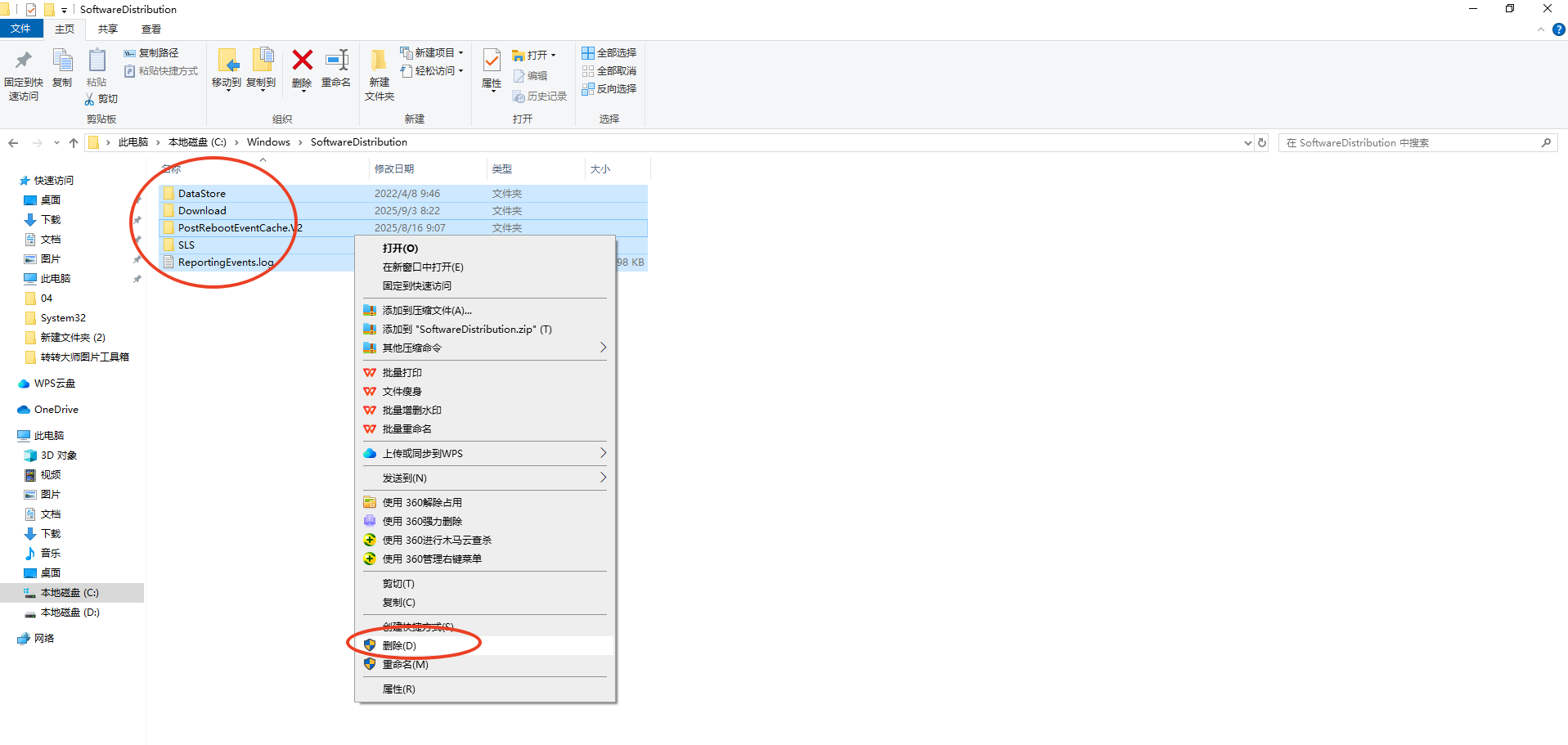The width and height of the screenshot is (1568, 745).
Task: Click the Rename icon in ribbon
Action: pyautogui.click(x=336, y=61)
